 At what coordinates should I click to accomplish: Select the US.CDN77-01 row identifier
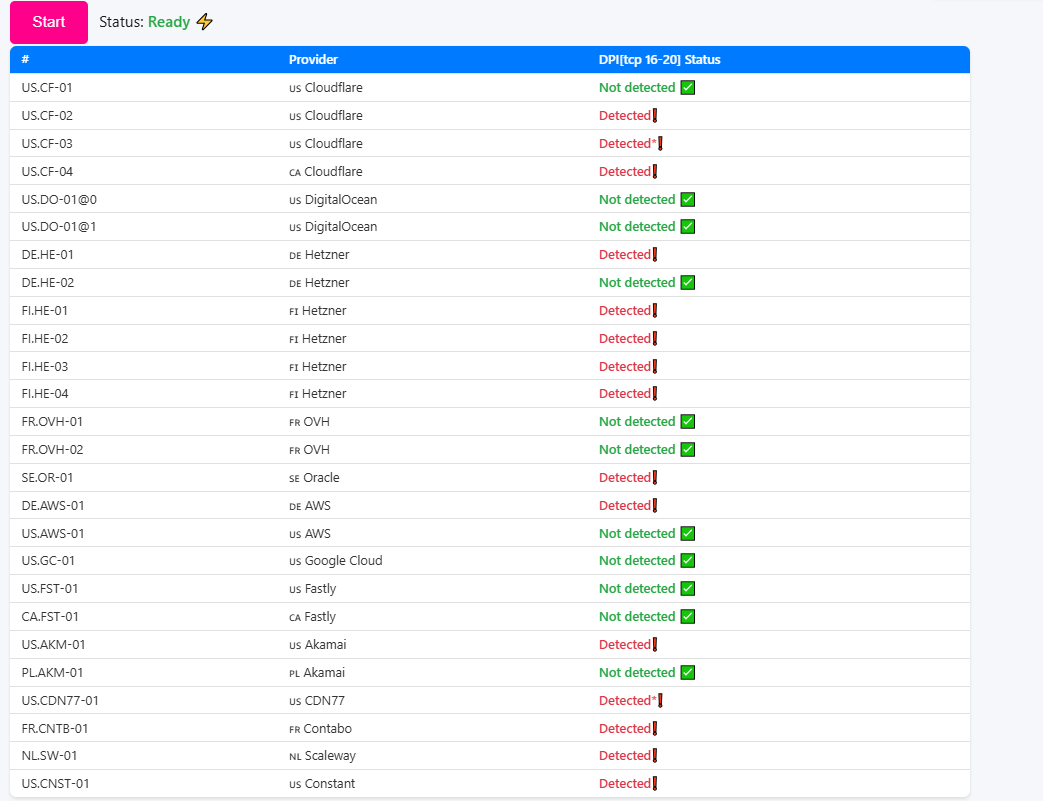click(60, 701)
